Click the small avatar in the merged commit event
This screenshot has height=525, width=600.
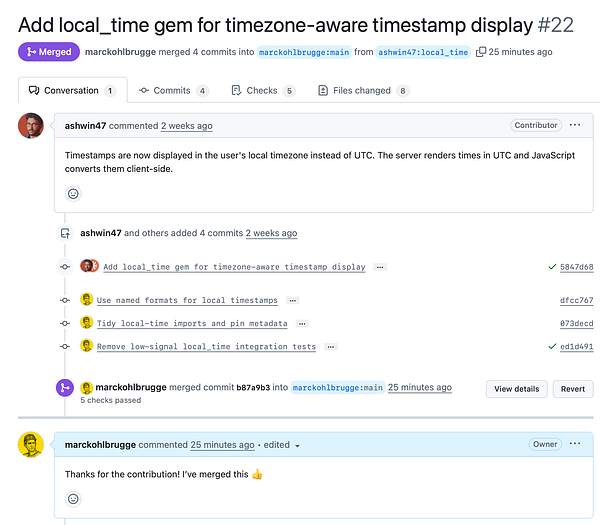click(86, 388)
